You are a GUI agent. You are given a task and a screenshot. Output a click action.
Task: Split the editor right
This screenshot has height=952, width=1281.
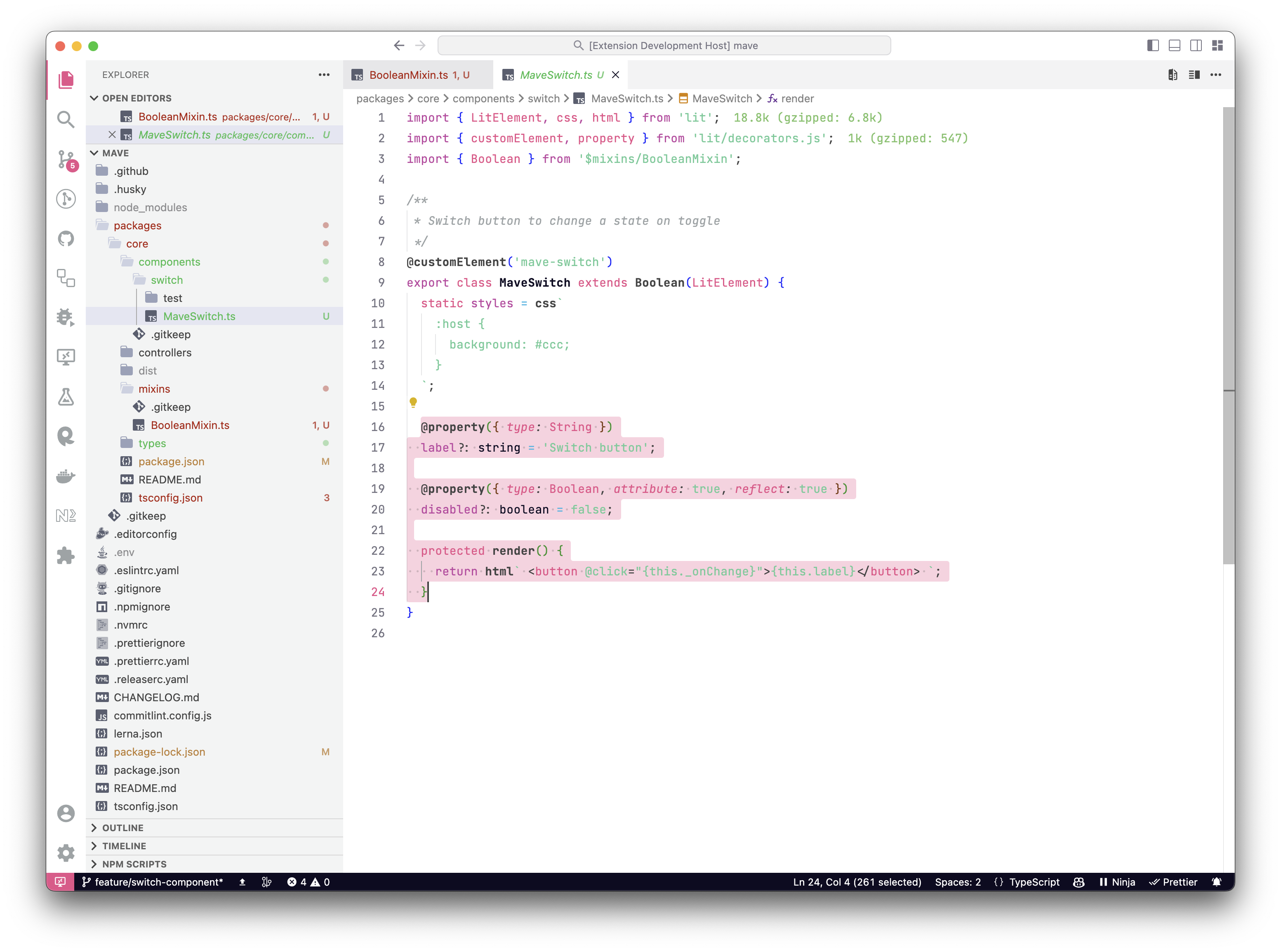[1194, 75]
